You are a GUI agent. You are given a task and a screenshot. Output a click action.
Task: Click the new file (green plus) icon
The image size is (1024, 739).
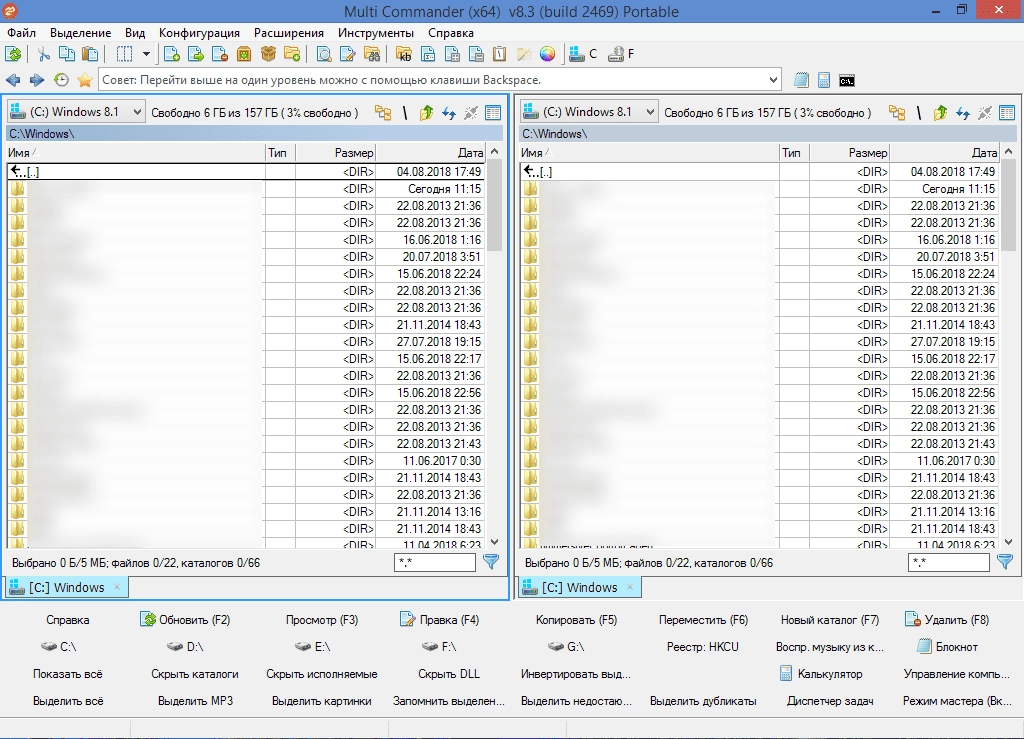[172, 54]
